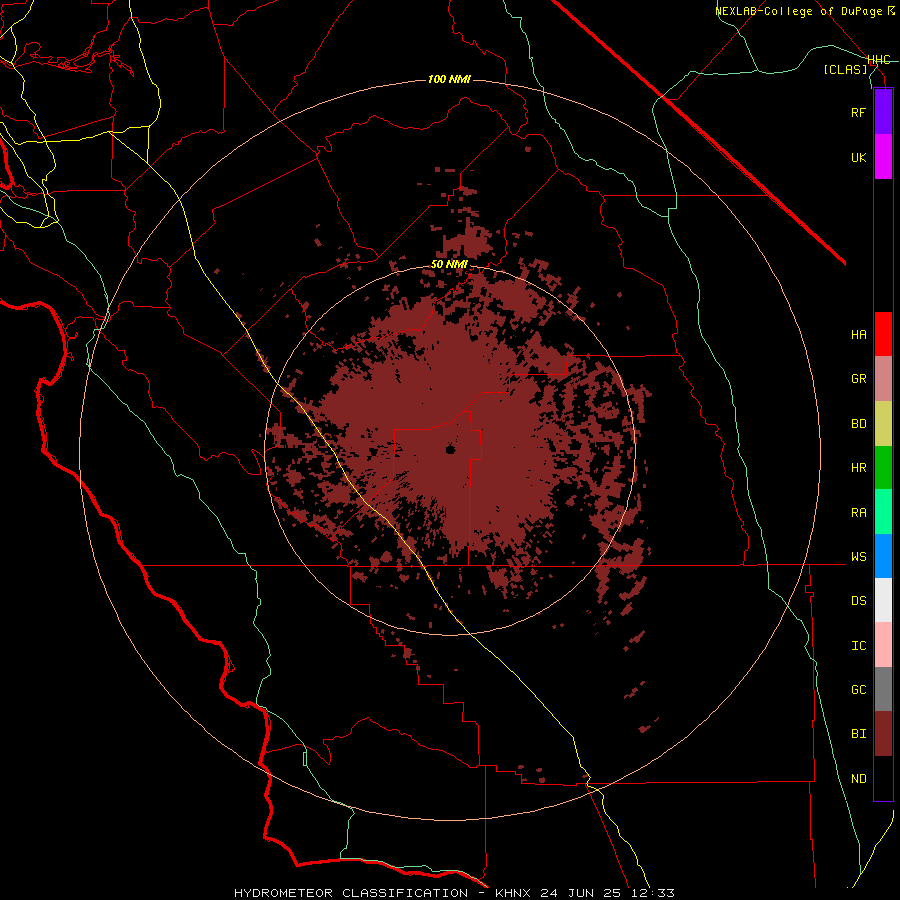This screenshot has width=900, height=900.
Task: Click the HR legend label
Action: [858, 468]
